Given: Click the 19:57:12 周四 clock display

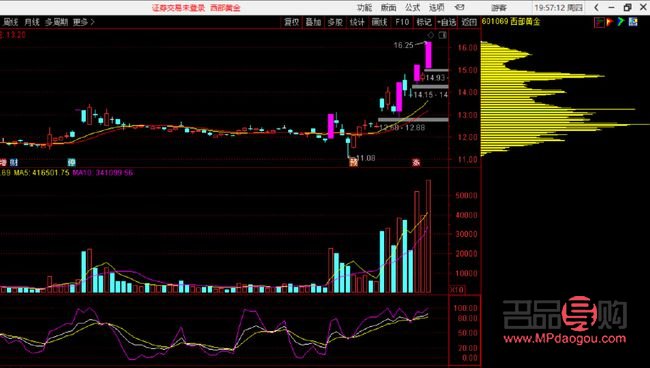Looking at the screenshot, I should click(x=558, y=7).
